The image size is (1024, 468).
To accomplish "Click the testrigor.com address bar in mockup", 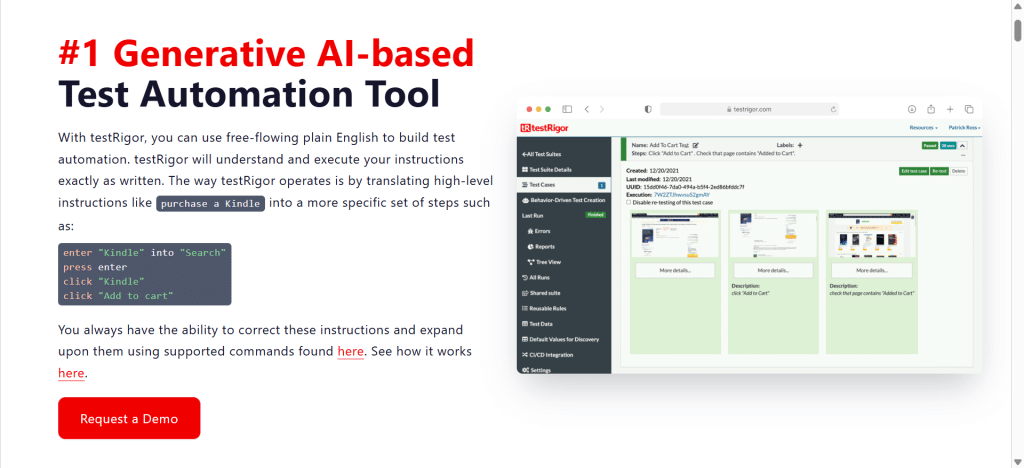I will (749, 109).
